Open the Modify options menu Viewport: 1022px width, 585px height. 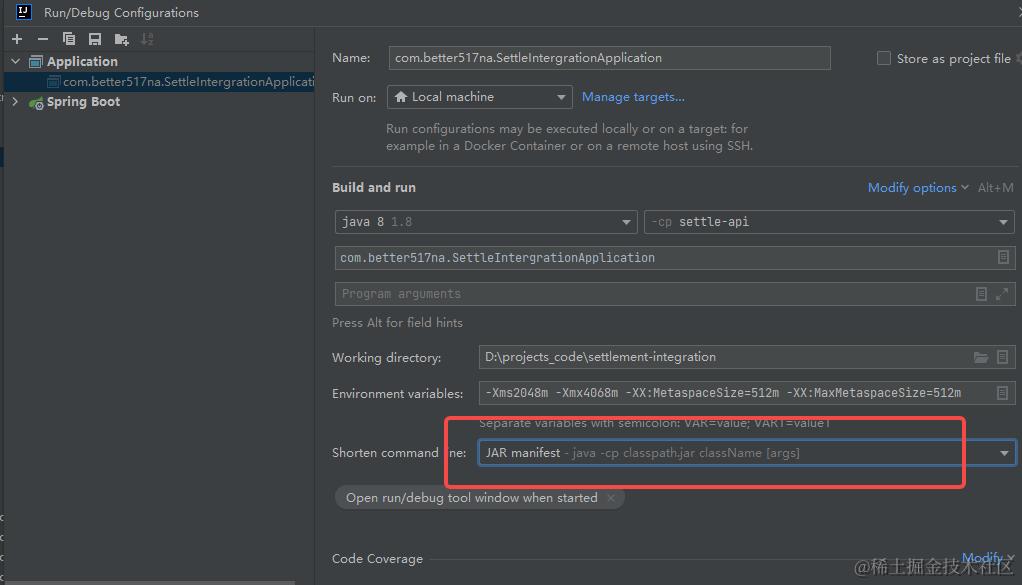coord(918,187)
